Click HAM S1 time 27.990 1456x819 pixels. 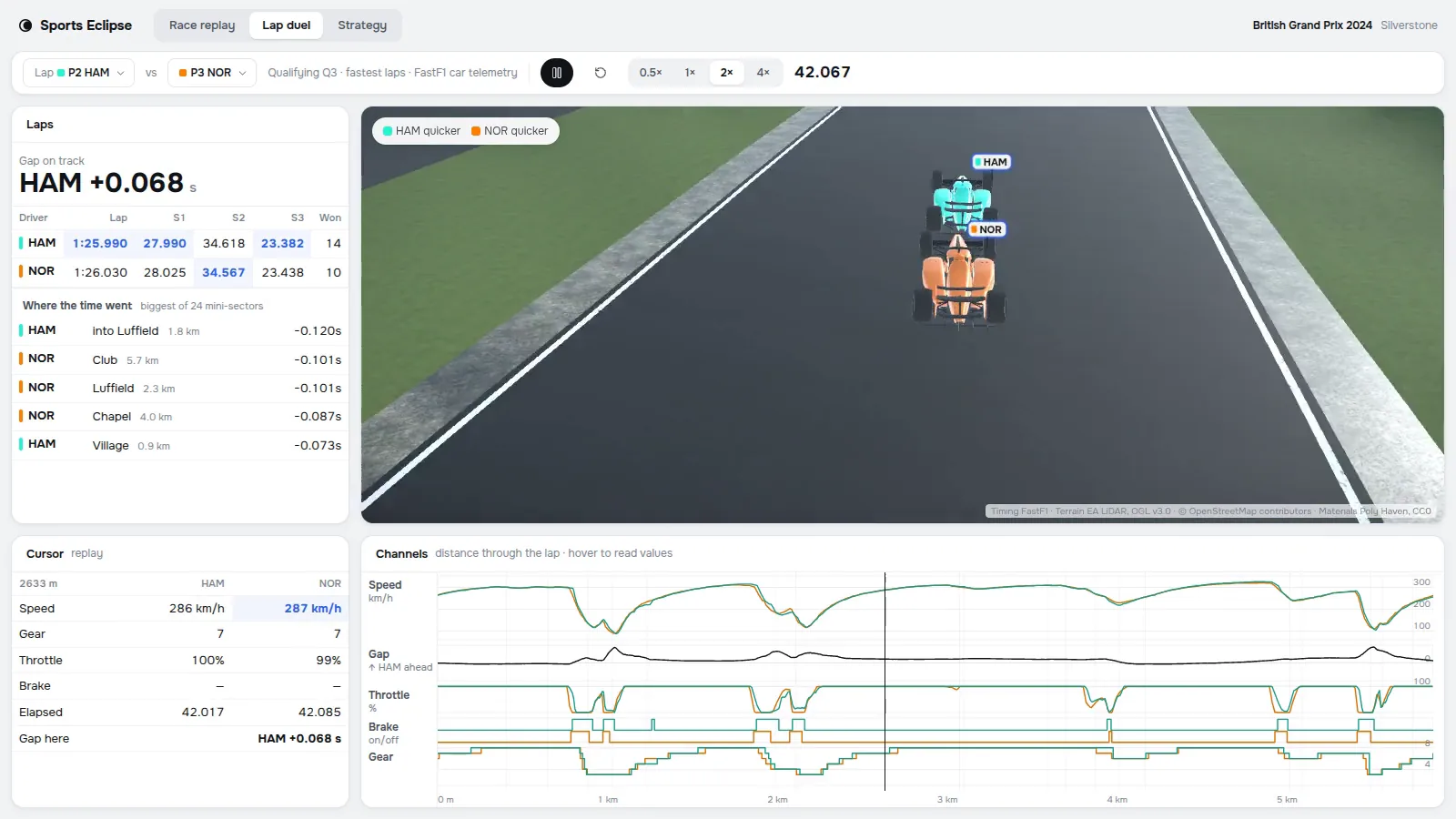165,244
